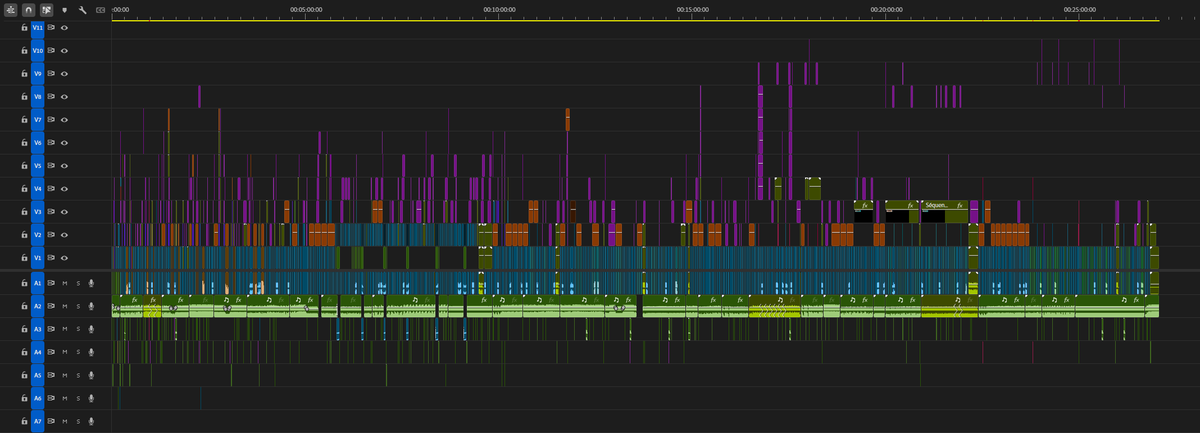The width and height of the screenshot is (1200, 433).
Task: Start voice-over record on track A5
Action: [x=91, y=375]
